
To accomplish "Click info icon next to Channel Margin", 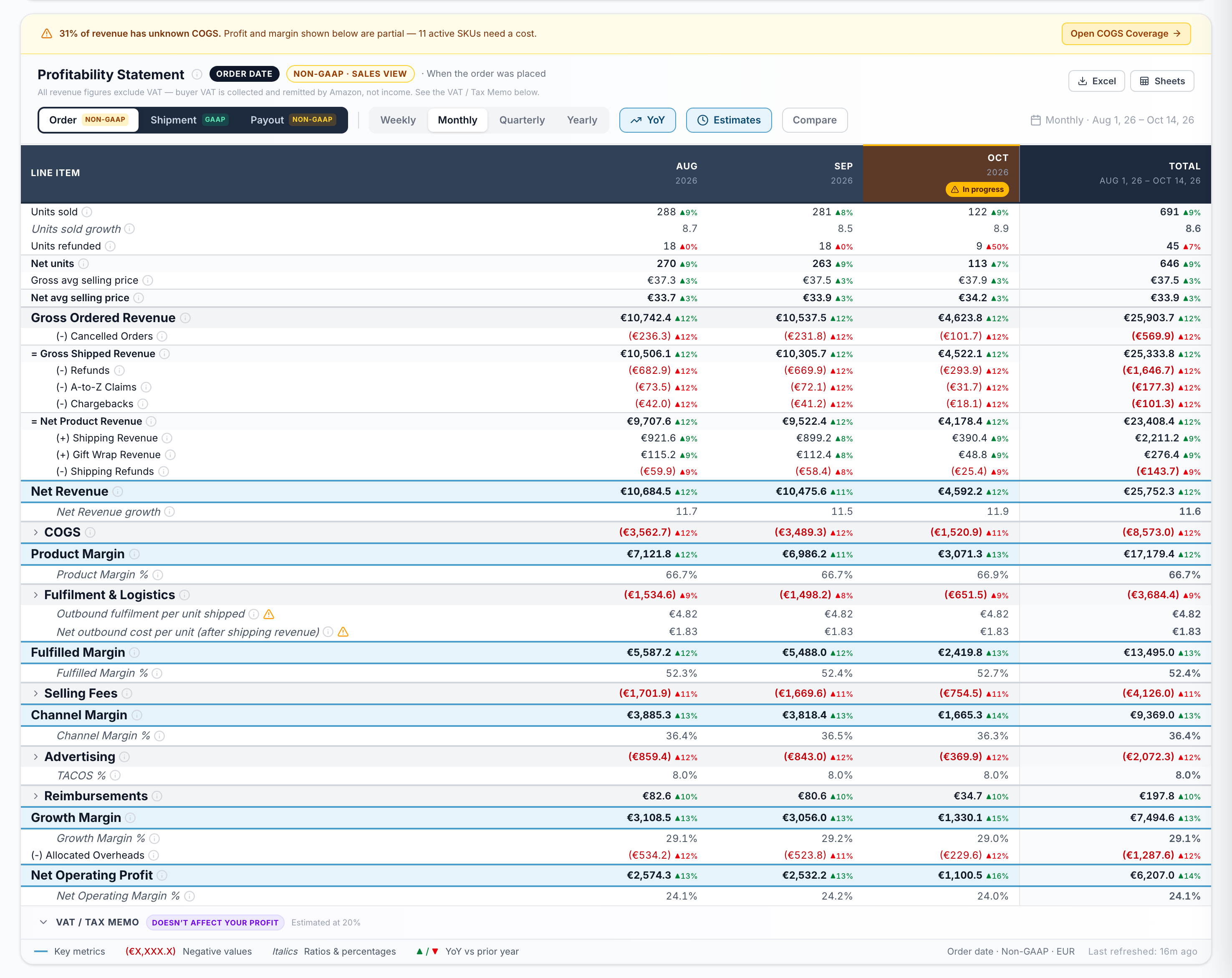I will pyautogui.click(x=137, y=715).
